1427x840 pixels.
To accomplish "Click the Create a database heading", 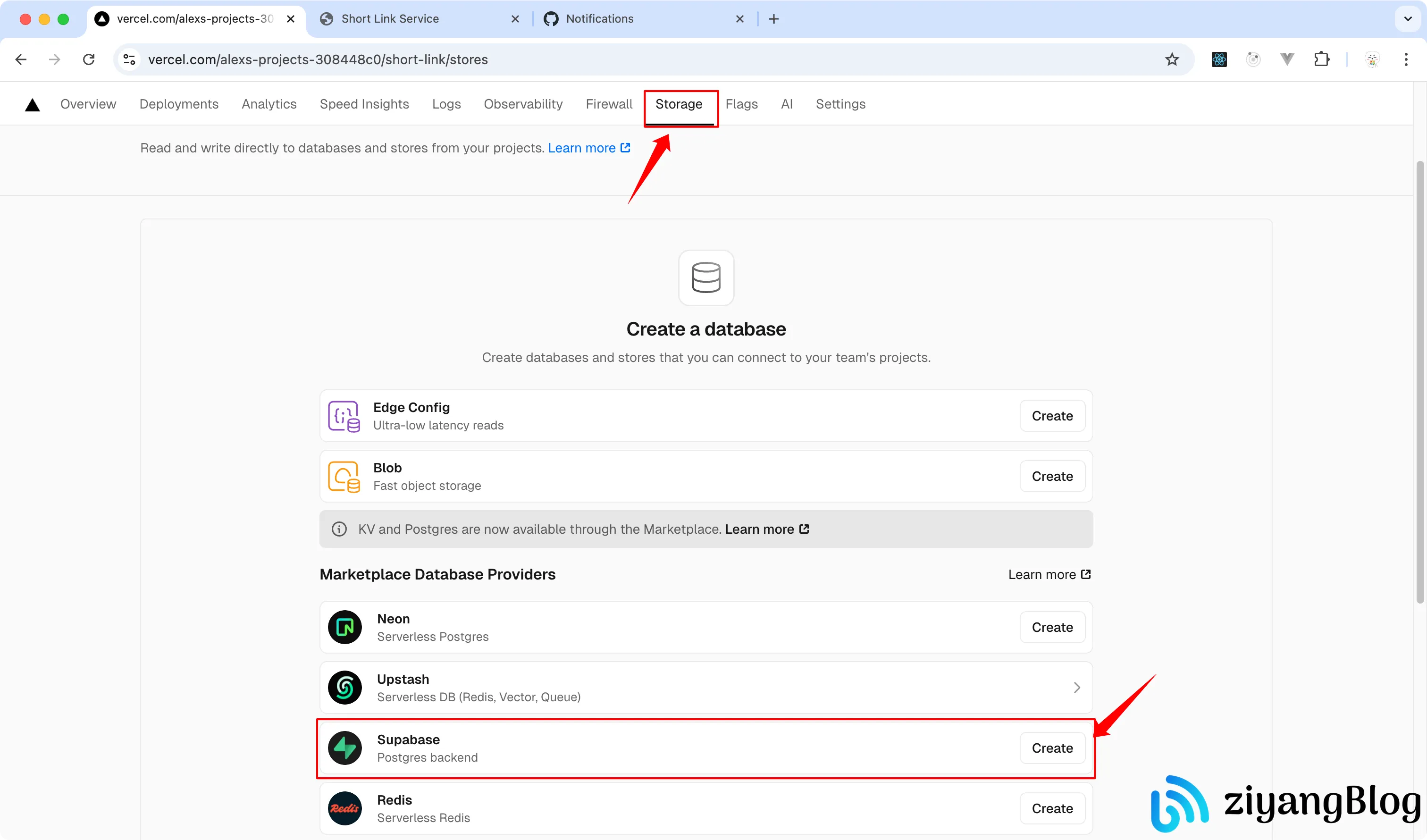I will tap(706, 329).
